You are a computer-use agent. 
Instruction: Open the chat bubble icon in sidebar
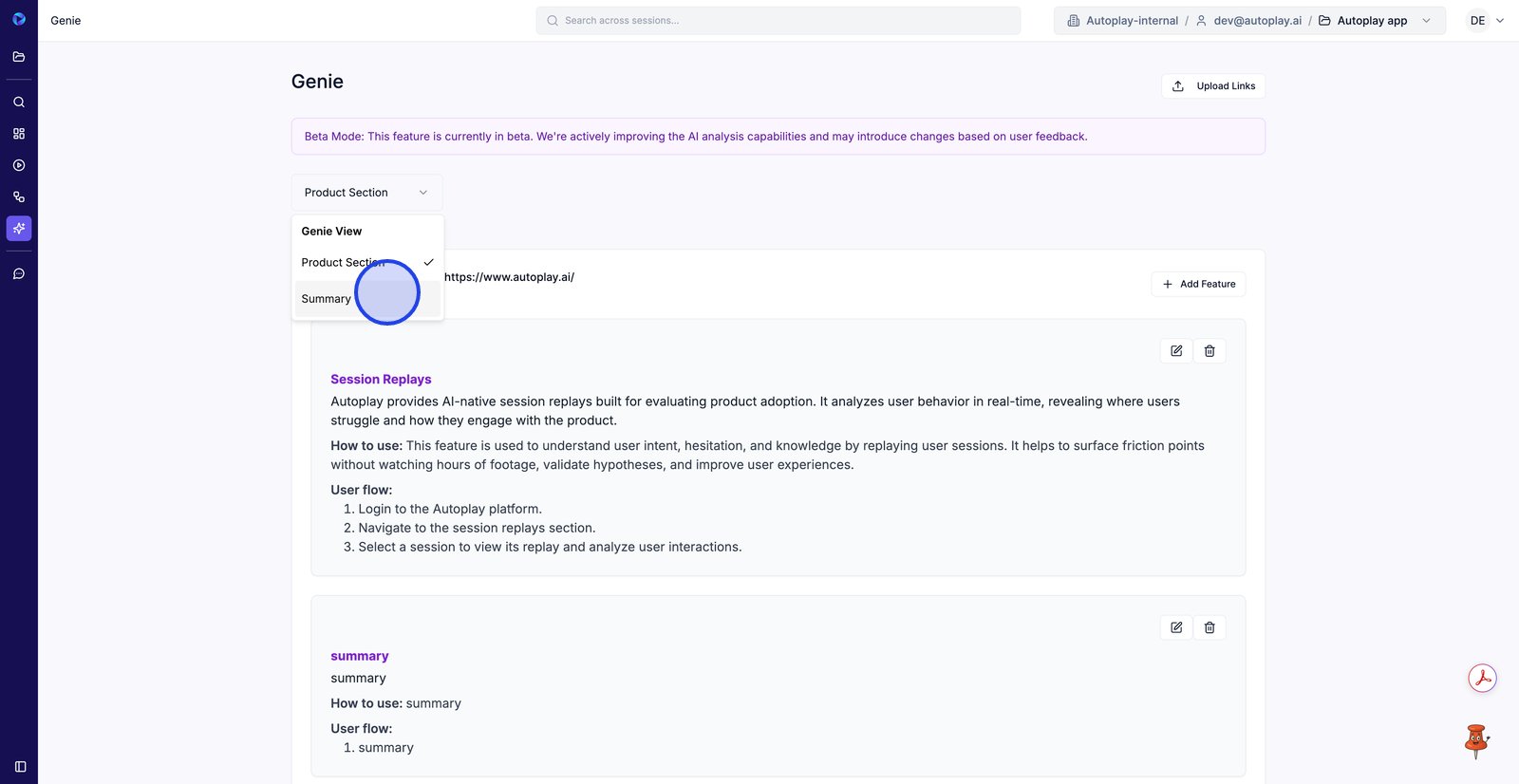pos(19,273)
